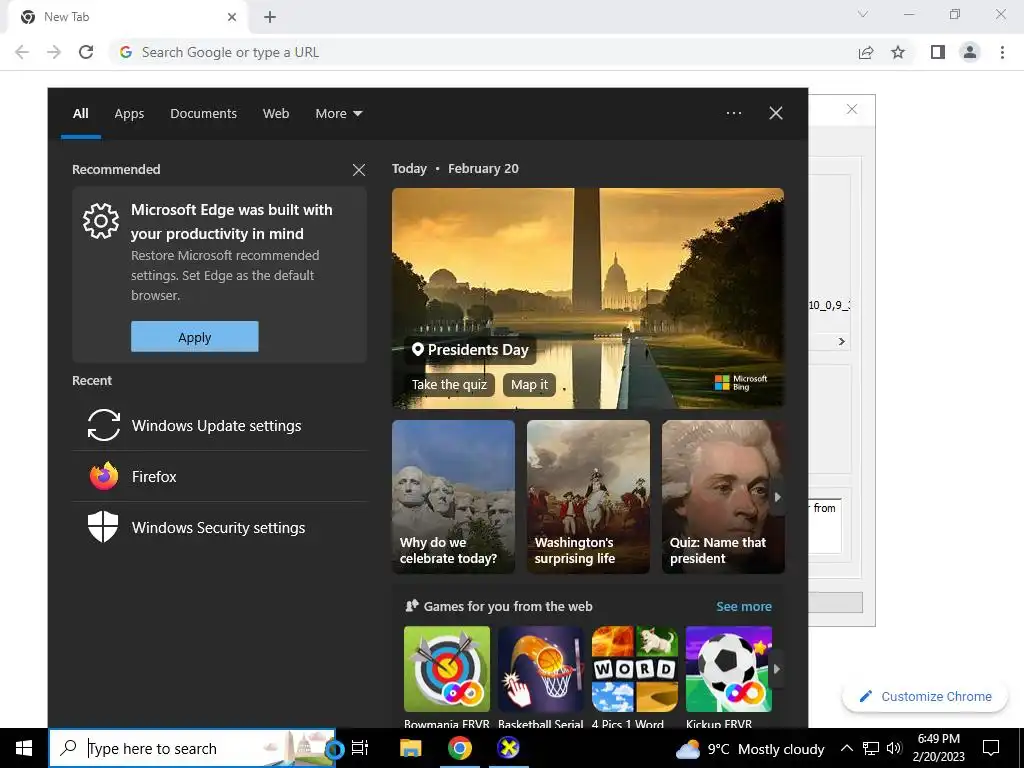Open the notification center
The image size is (1024, 768).
(991, 748)
